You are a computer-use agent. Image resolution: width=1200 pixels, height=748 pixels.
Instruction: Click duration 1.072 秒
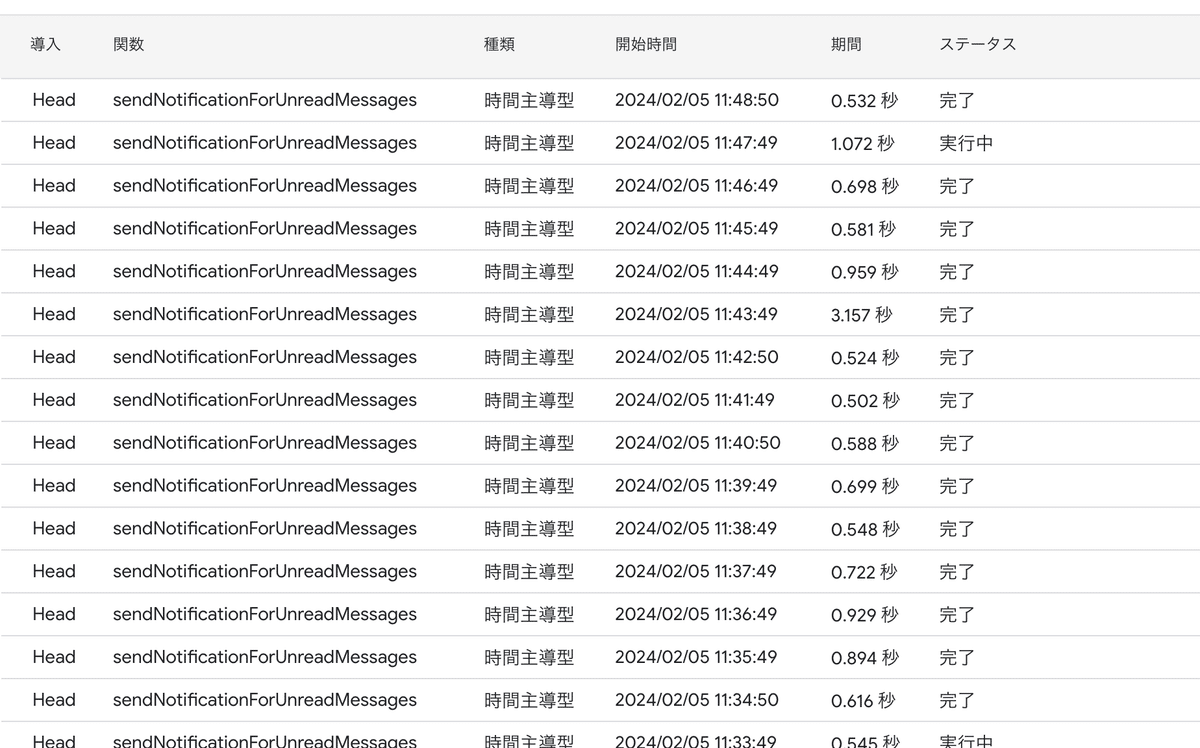click(x=863, y=143)
